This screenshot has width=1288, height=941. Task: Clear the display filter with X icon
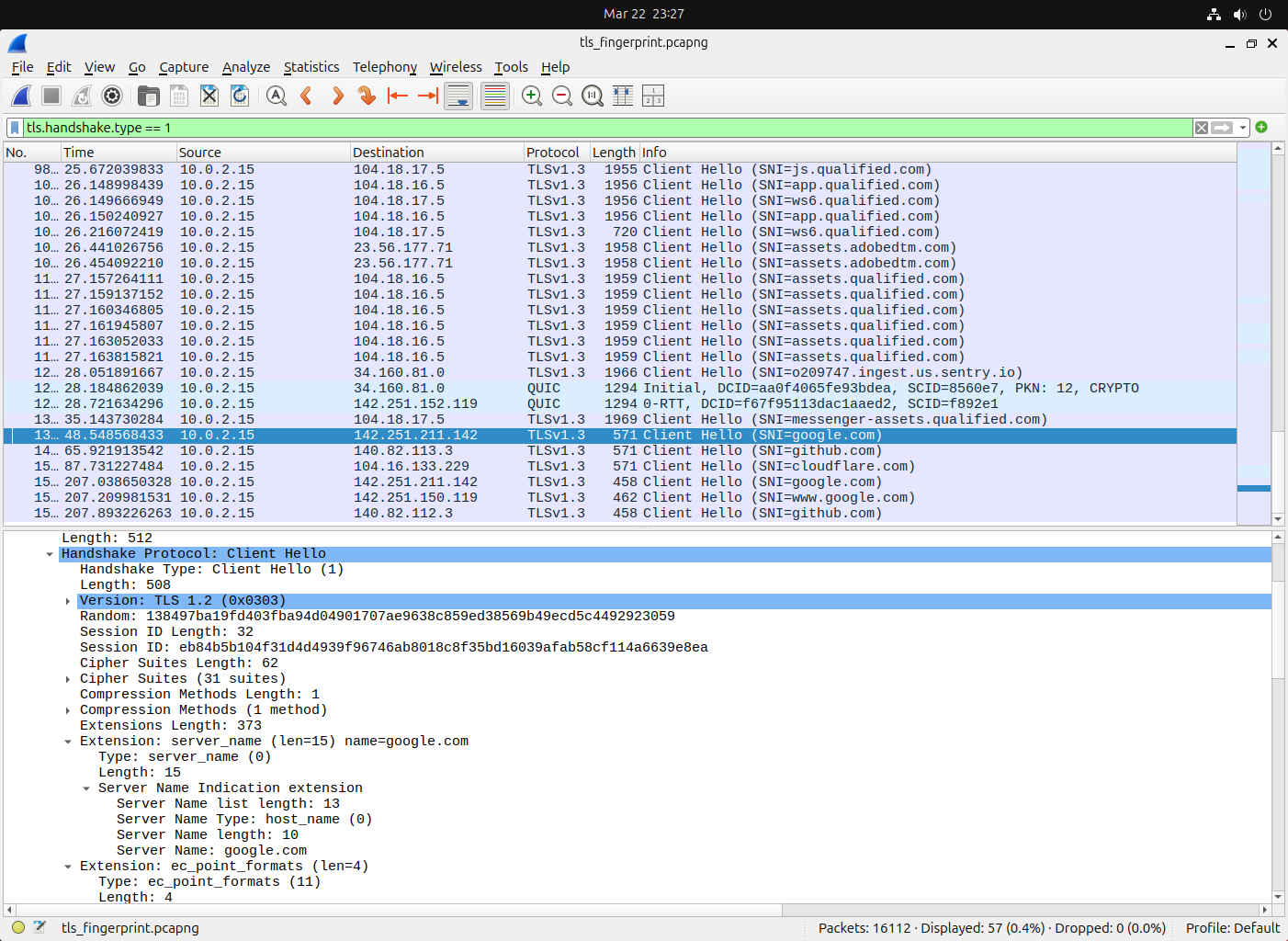coord(1202,128)
